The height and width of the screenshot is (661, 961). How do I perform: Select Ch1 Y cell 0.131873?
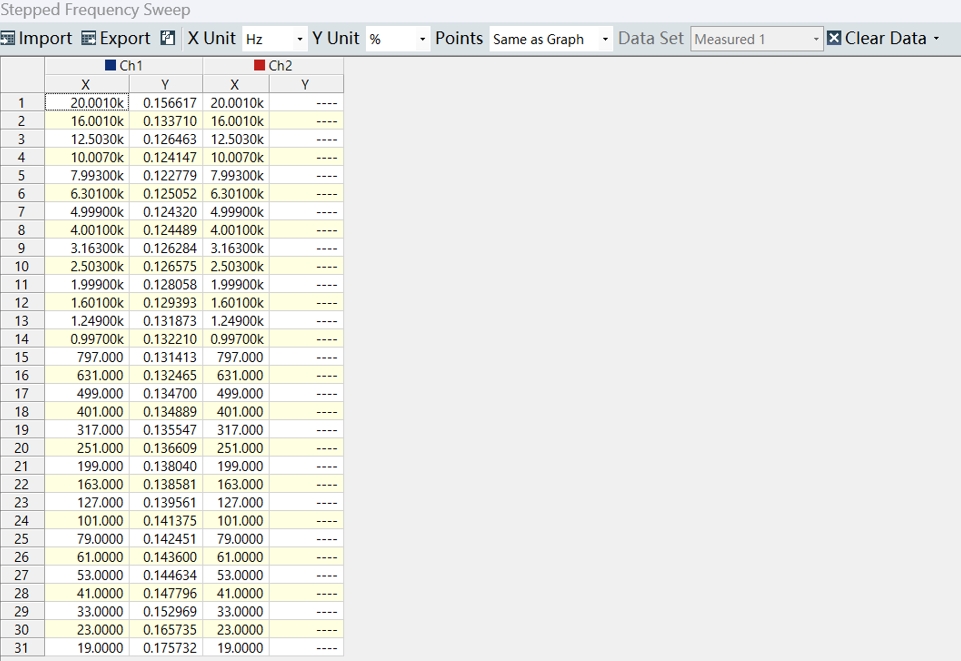tap(166, 321)
